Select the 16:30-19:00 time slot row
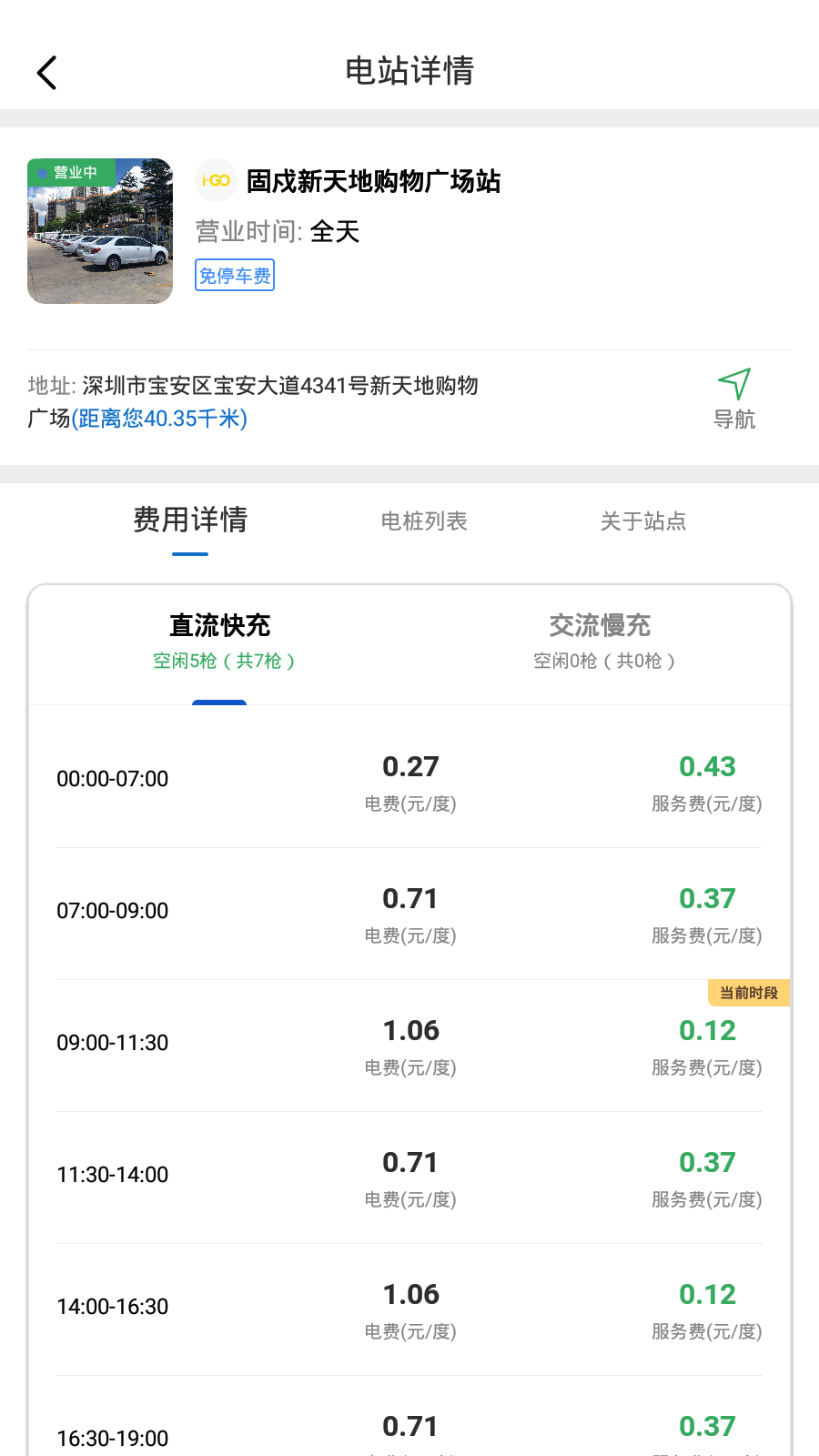The image size is (819, 1456). click(x=409, y=1416)
